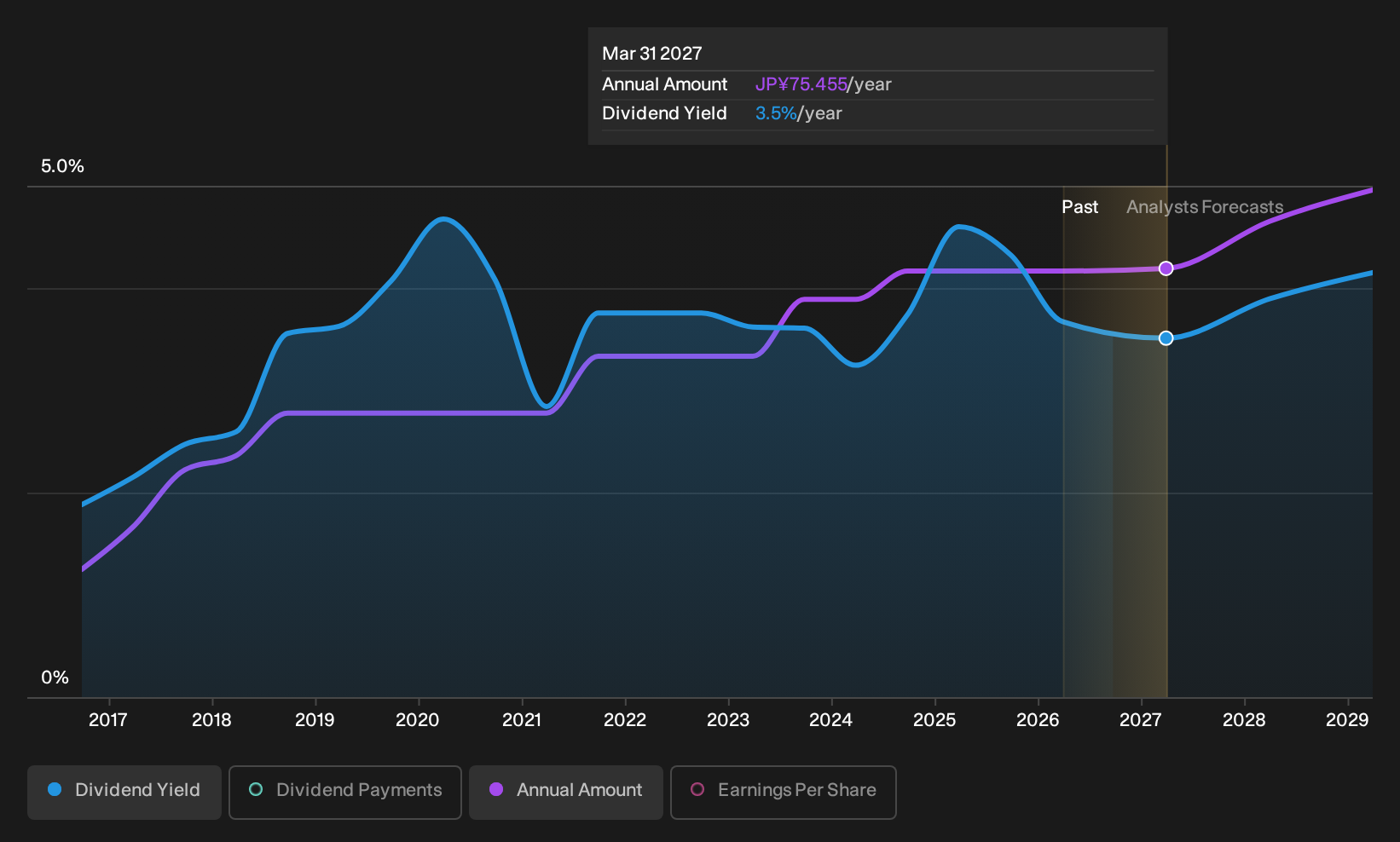Screen dimensions: 1400x842
Task: Click the purple Annual Amount legend dot
Action: point(496,789)
